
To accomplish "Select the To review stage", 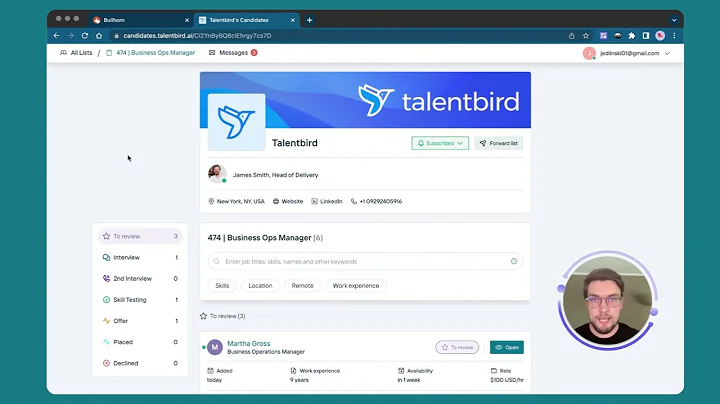I will tap(140, 236).
